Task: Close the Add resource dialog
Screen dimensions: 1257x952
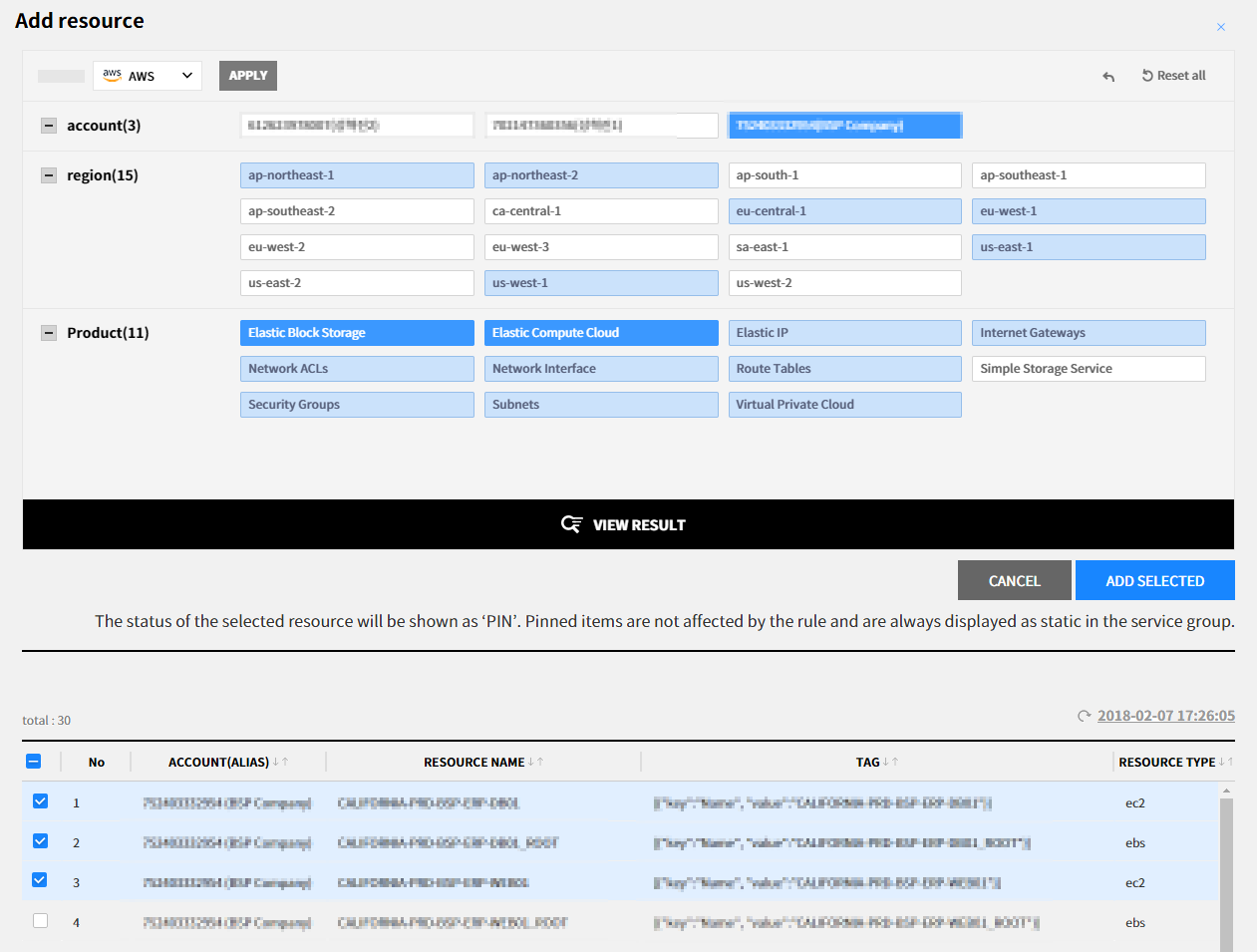Action: (1220, 27)
